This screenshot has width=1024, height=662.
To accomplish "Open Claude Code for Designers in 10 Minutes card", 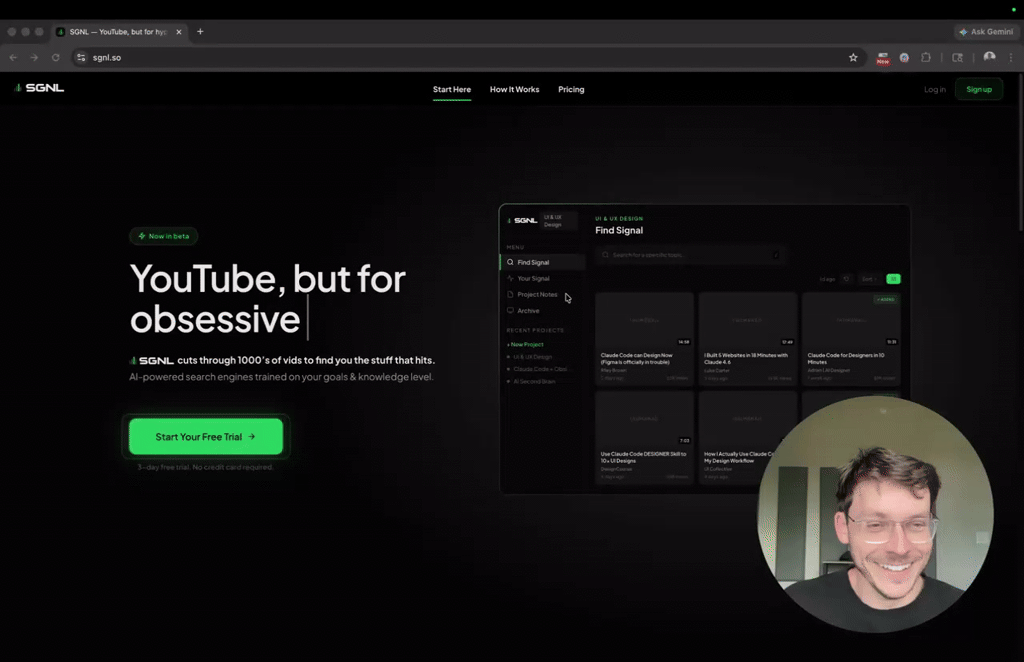I will pos(851,339).
